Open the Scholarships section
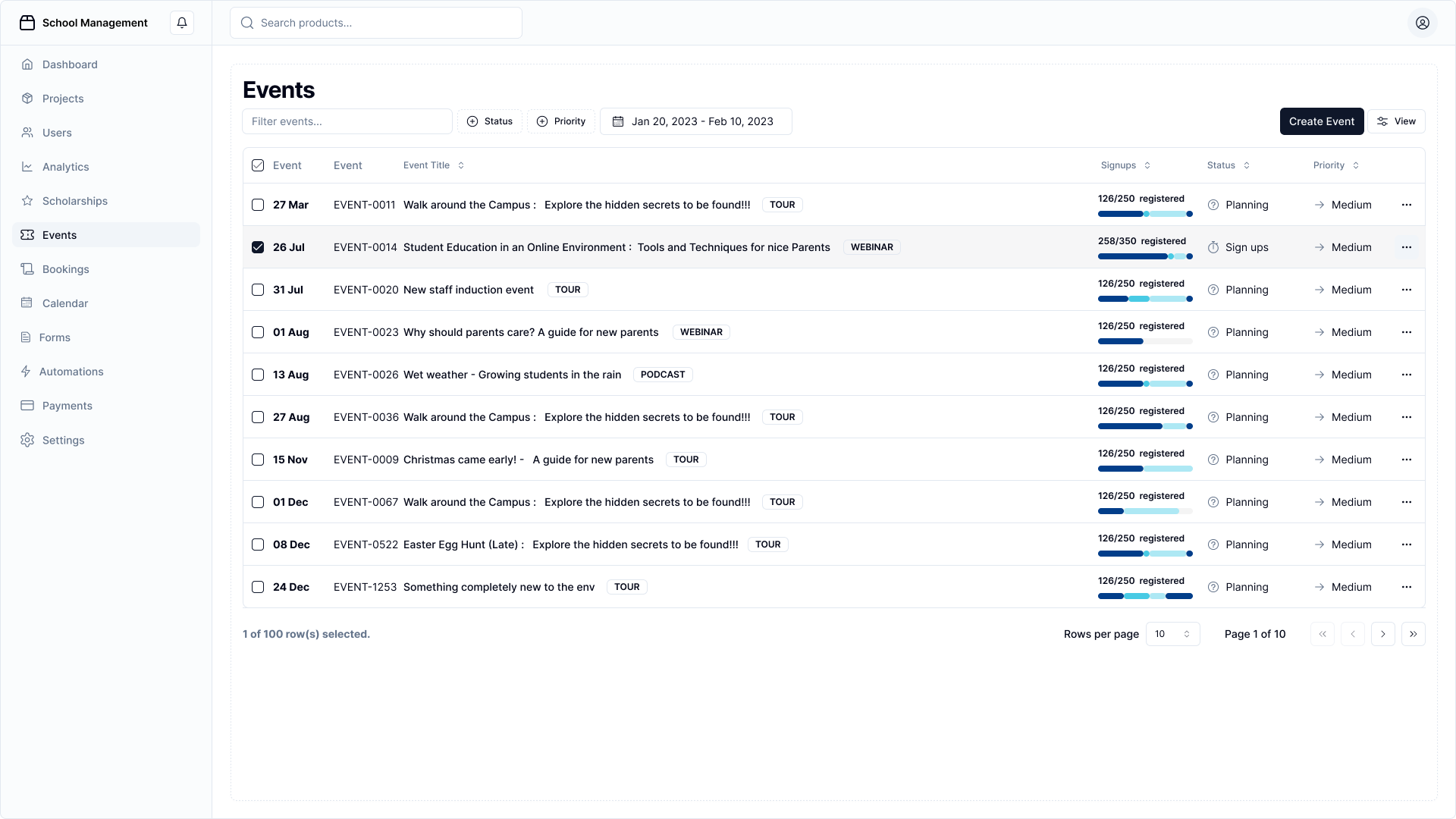Image resolution: width=1456 pixels, height=819 pixels. tap(74, 200)
